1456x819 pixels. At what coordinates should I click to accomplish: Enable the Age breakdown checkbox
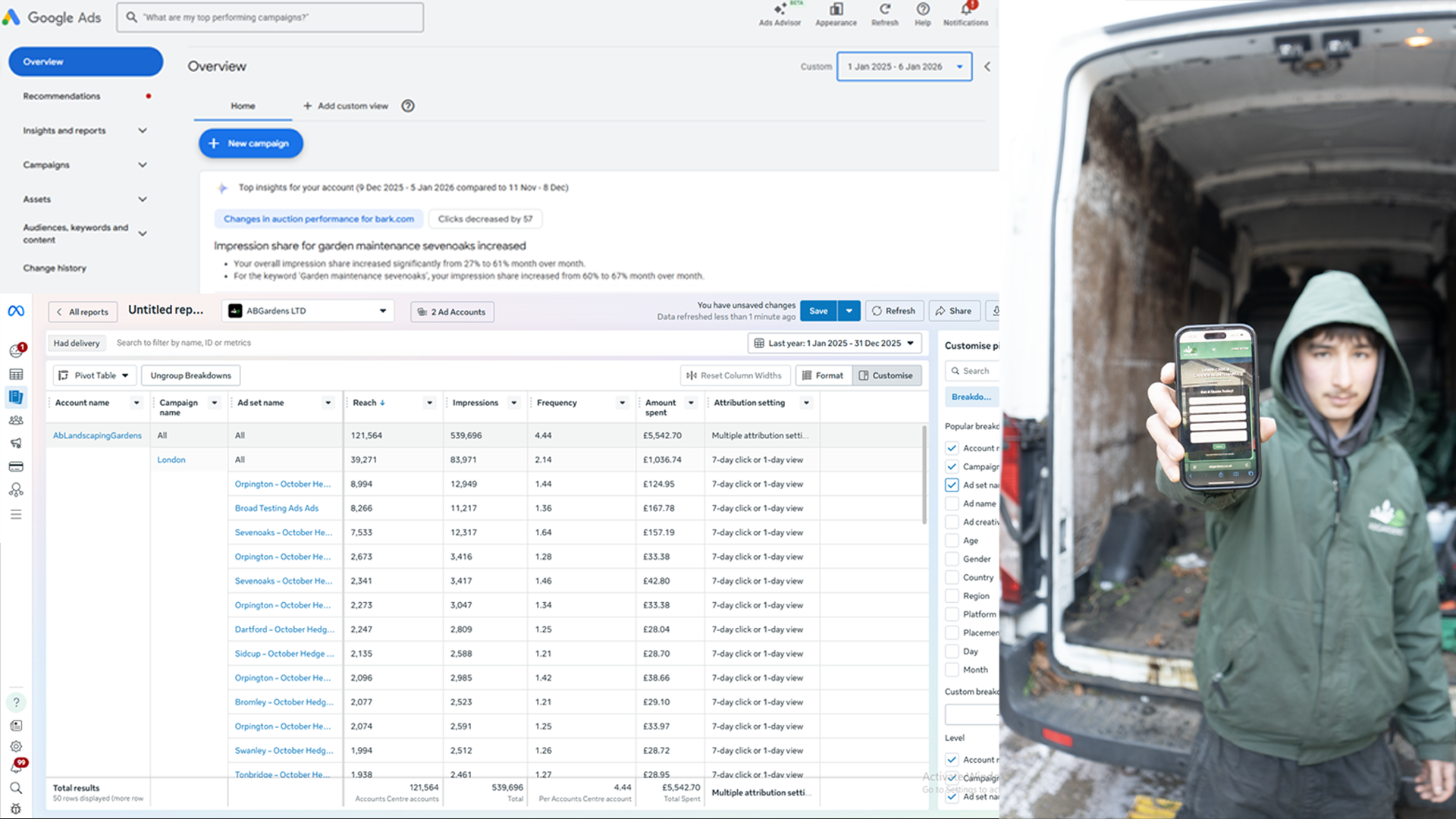(x=952, y=541)
